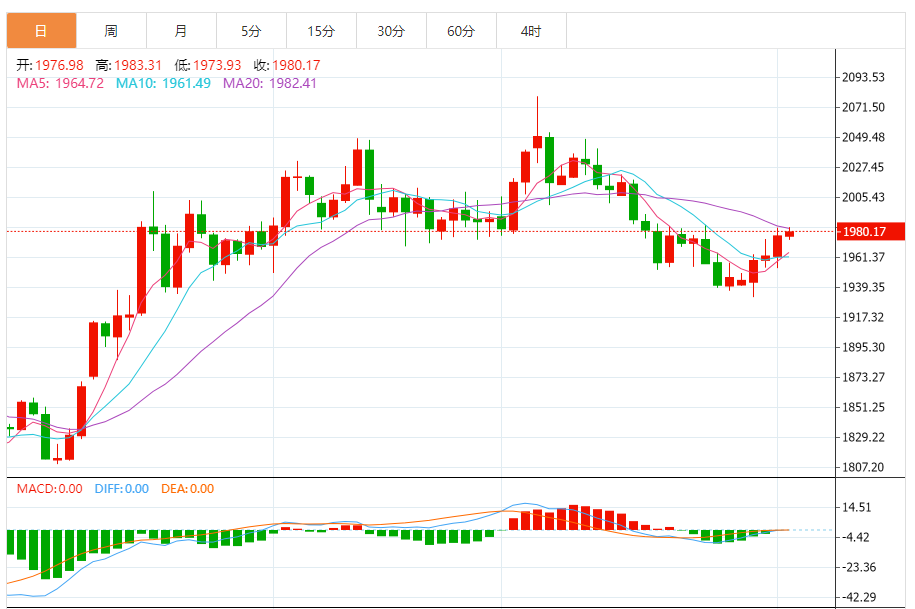Choose the 30分 interval tab

[x=392, y=31]
